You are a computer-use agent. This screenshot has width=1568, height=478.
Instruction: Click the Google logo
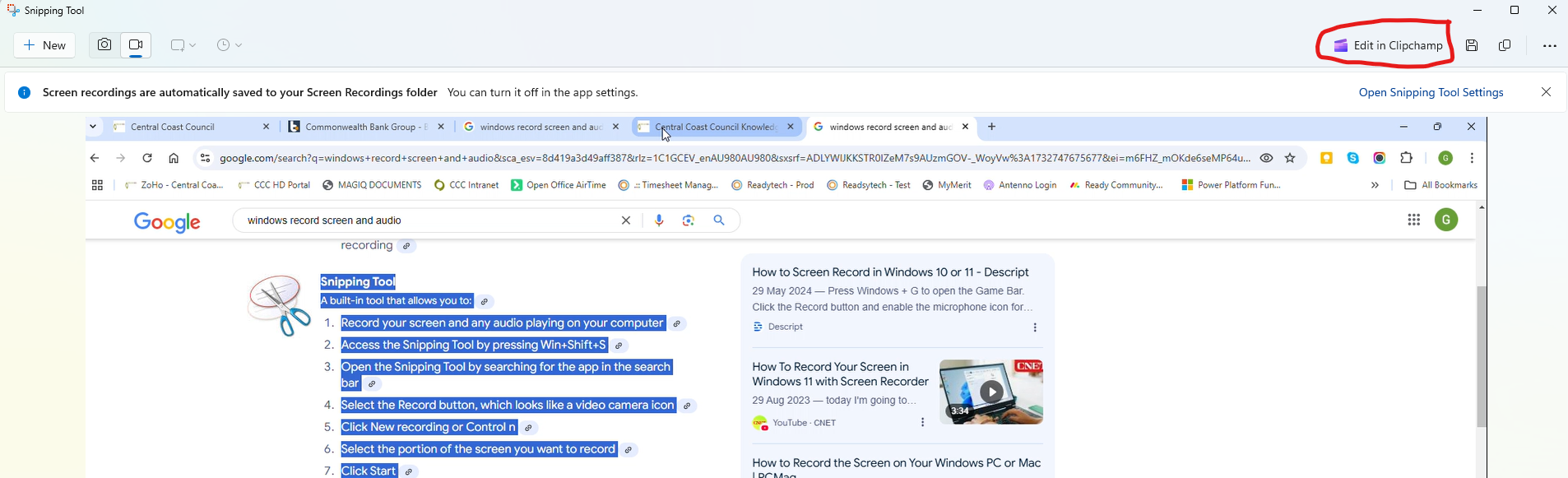click(167, 222)
